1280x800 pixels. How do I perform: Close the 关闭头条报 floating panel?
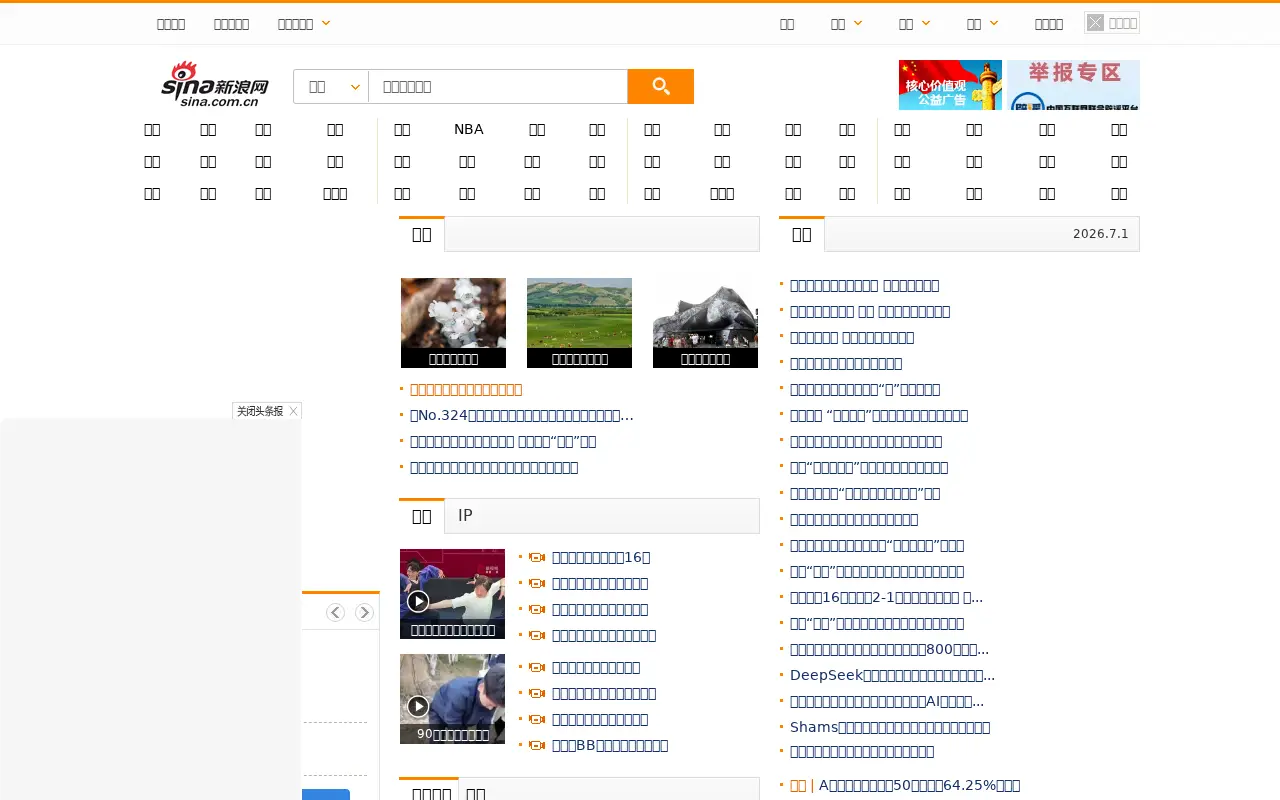(293, 411)
